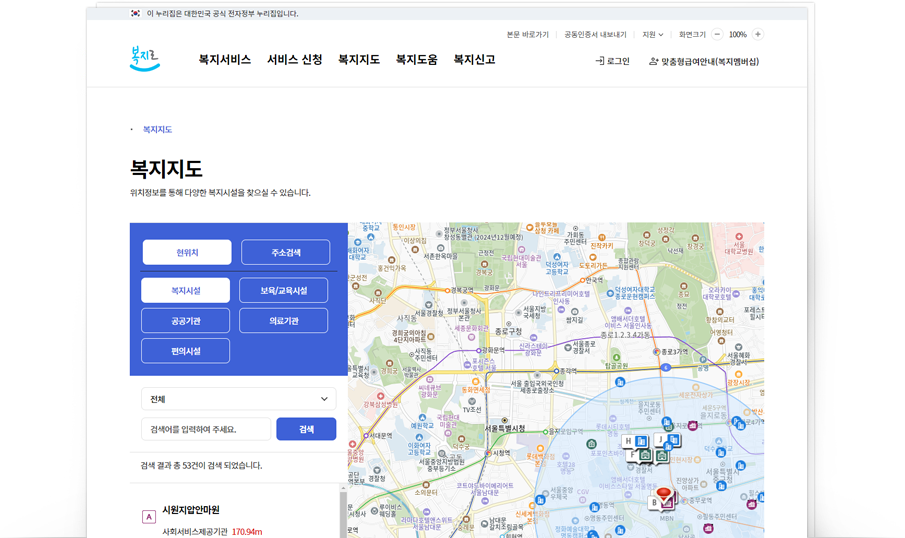
Task: Click the 검색어를 입력하여 주세요 input field
Action: coord(206,429)
